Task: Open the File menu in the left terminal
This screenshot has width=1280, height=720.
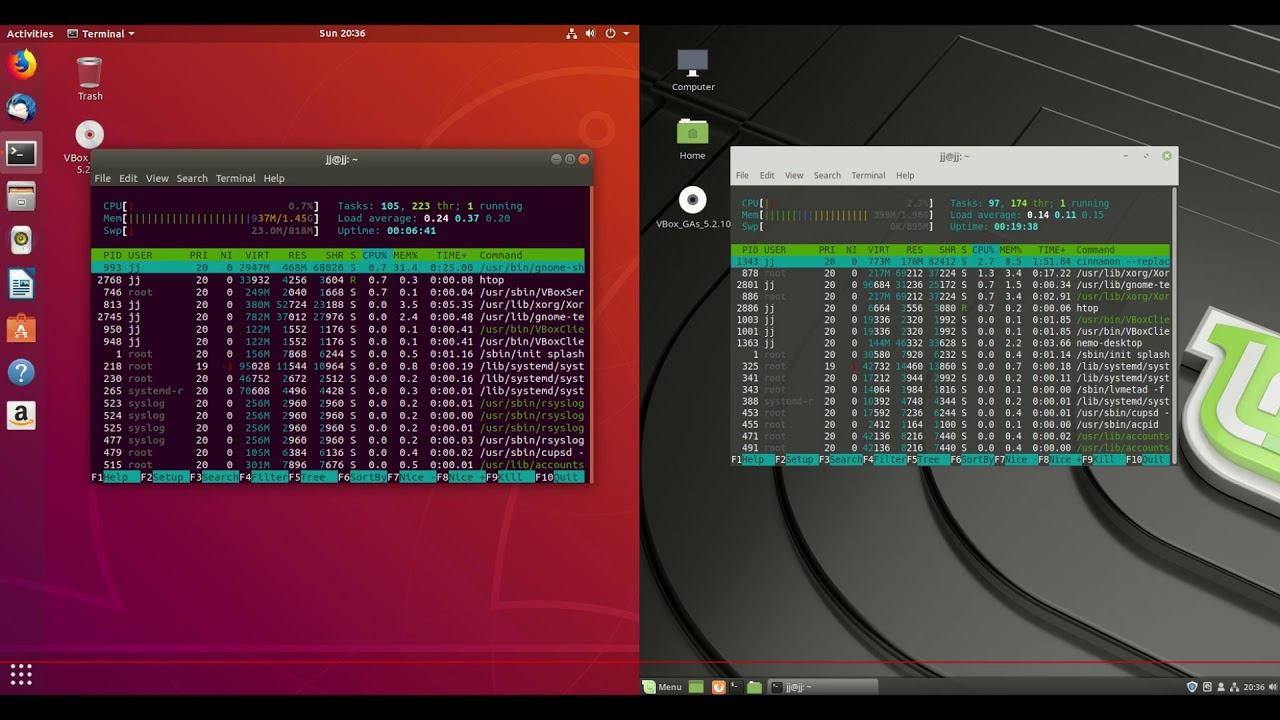Action: [102, 178]
